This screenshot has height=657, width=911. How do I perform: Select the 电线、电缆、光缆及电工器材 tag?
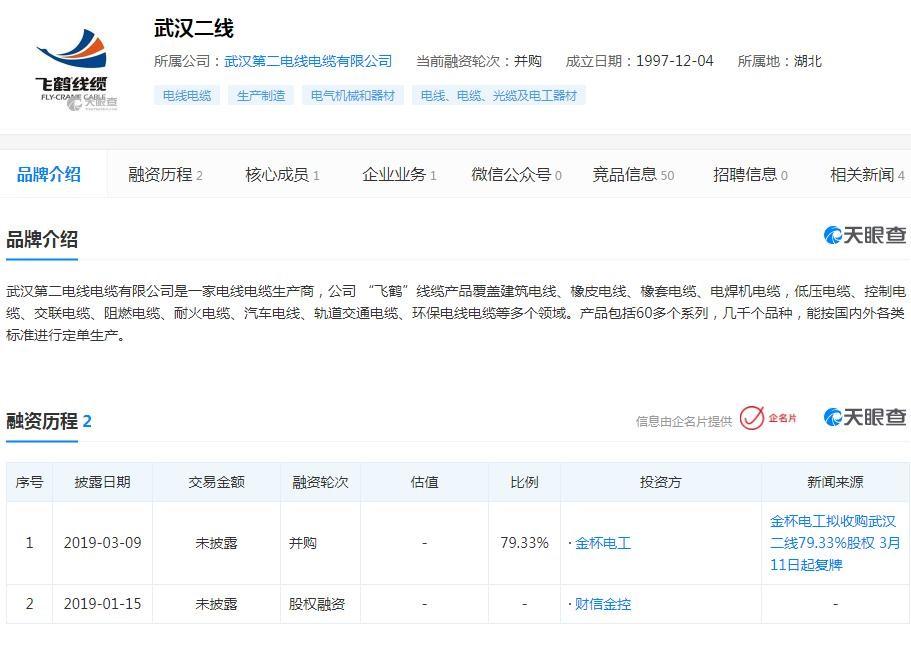pos(499,96)
